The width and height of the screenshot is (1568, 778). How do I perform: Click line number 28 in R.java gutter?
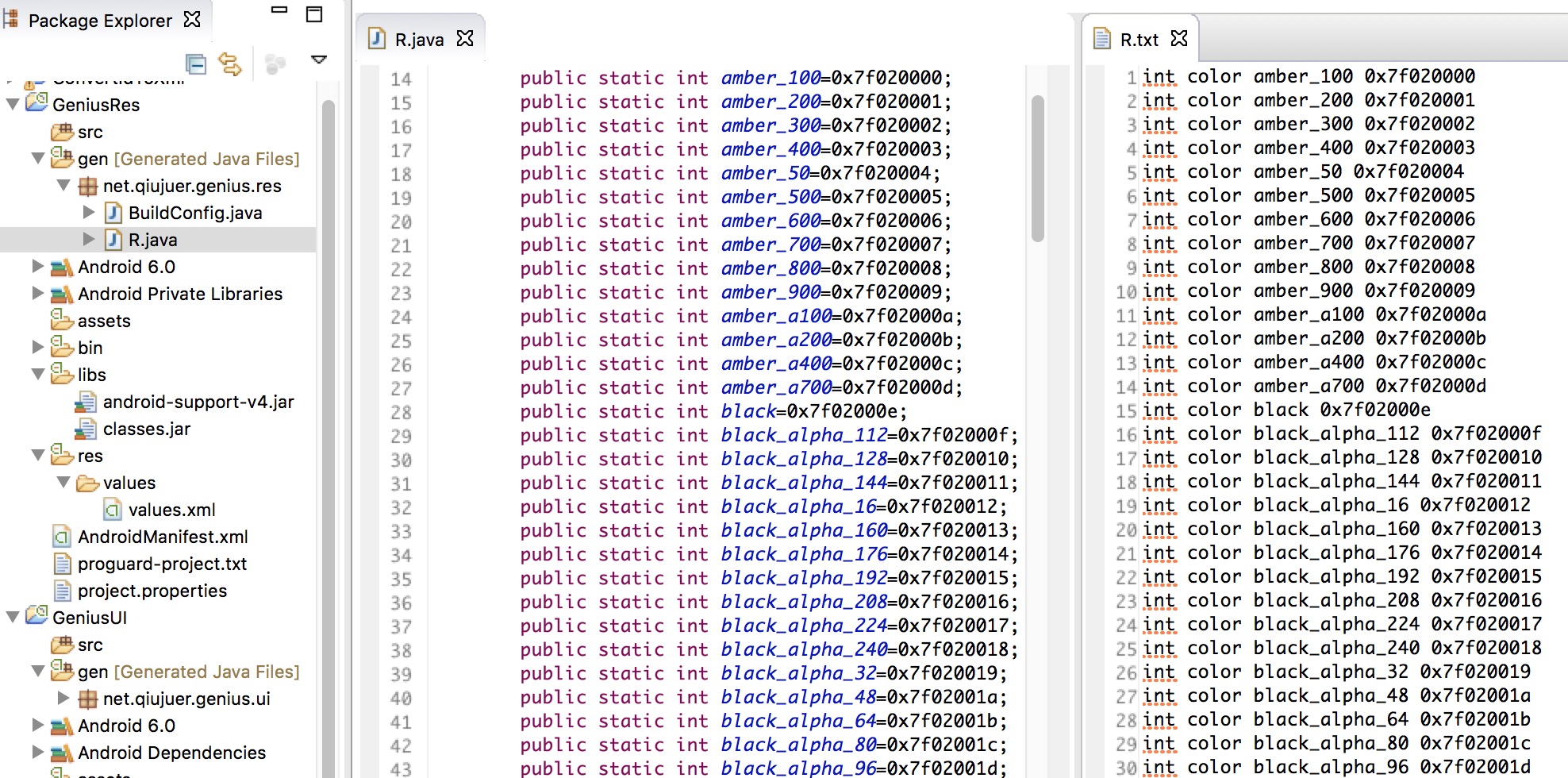pyautogui.click(x=401, y=413)
